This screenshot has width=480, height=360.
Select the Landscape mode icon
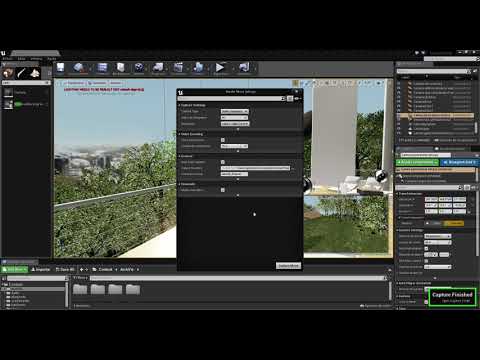pyautogui.click(x=35, y=73)
